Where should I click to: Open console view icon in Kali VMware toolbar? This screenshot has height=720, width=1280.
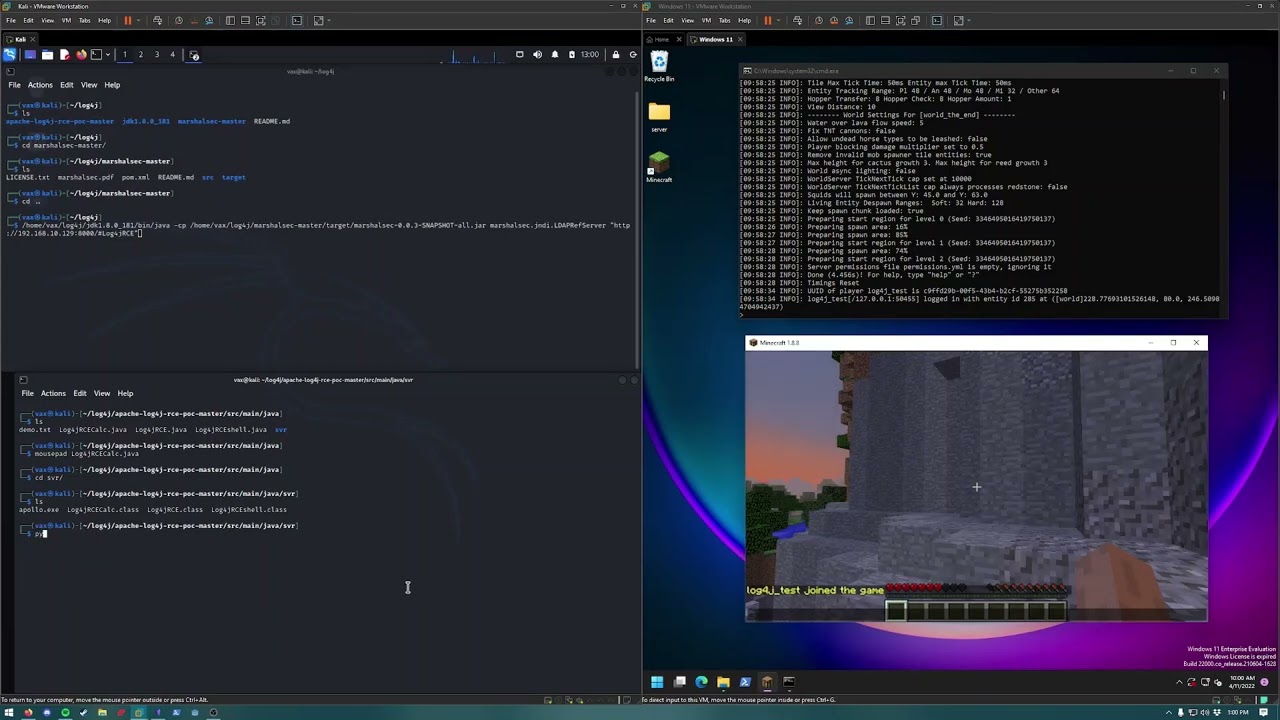tap(297, 20)
